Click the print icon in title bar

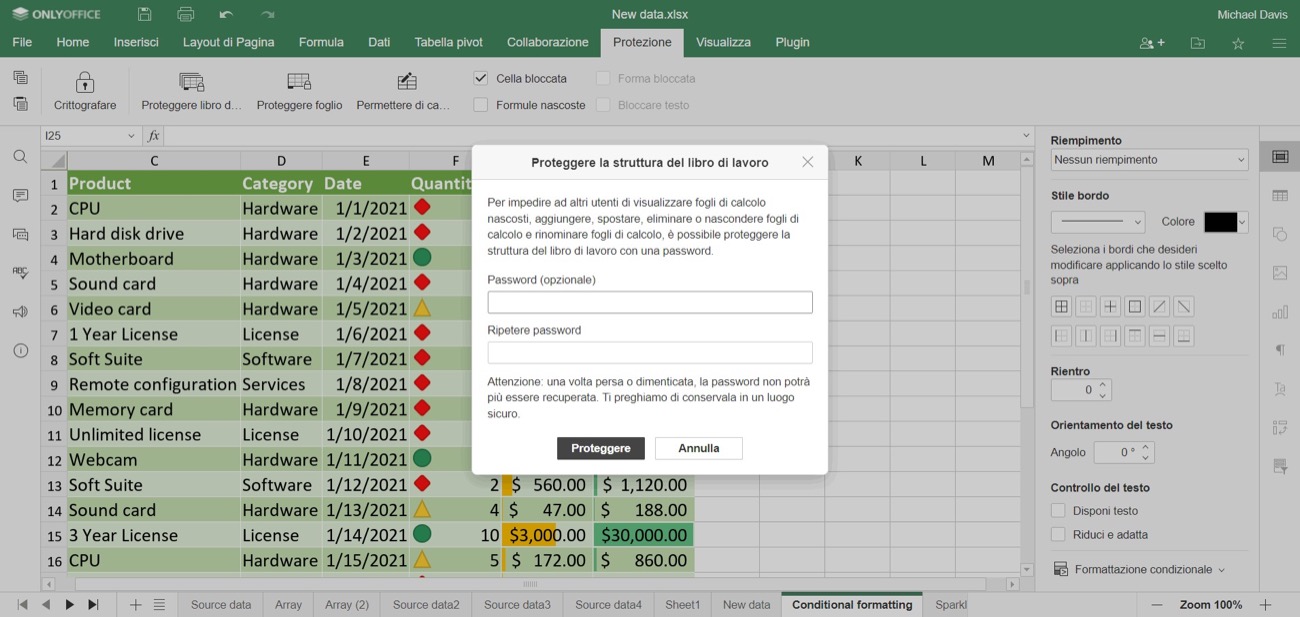click(x=185, y=14)
